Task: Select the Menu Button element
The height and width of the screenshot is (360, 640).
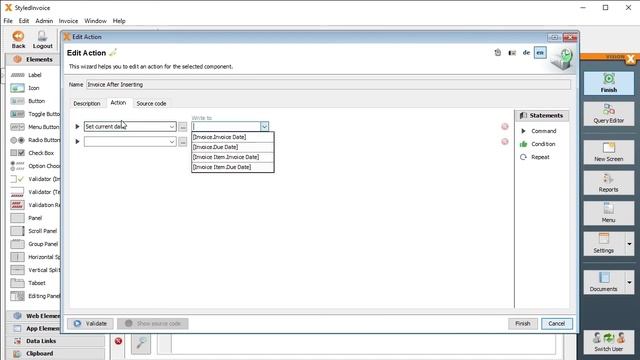Action: click(35, 127)
